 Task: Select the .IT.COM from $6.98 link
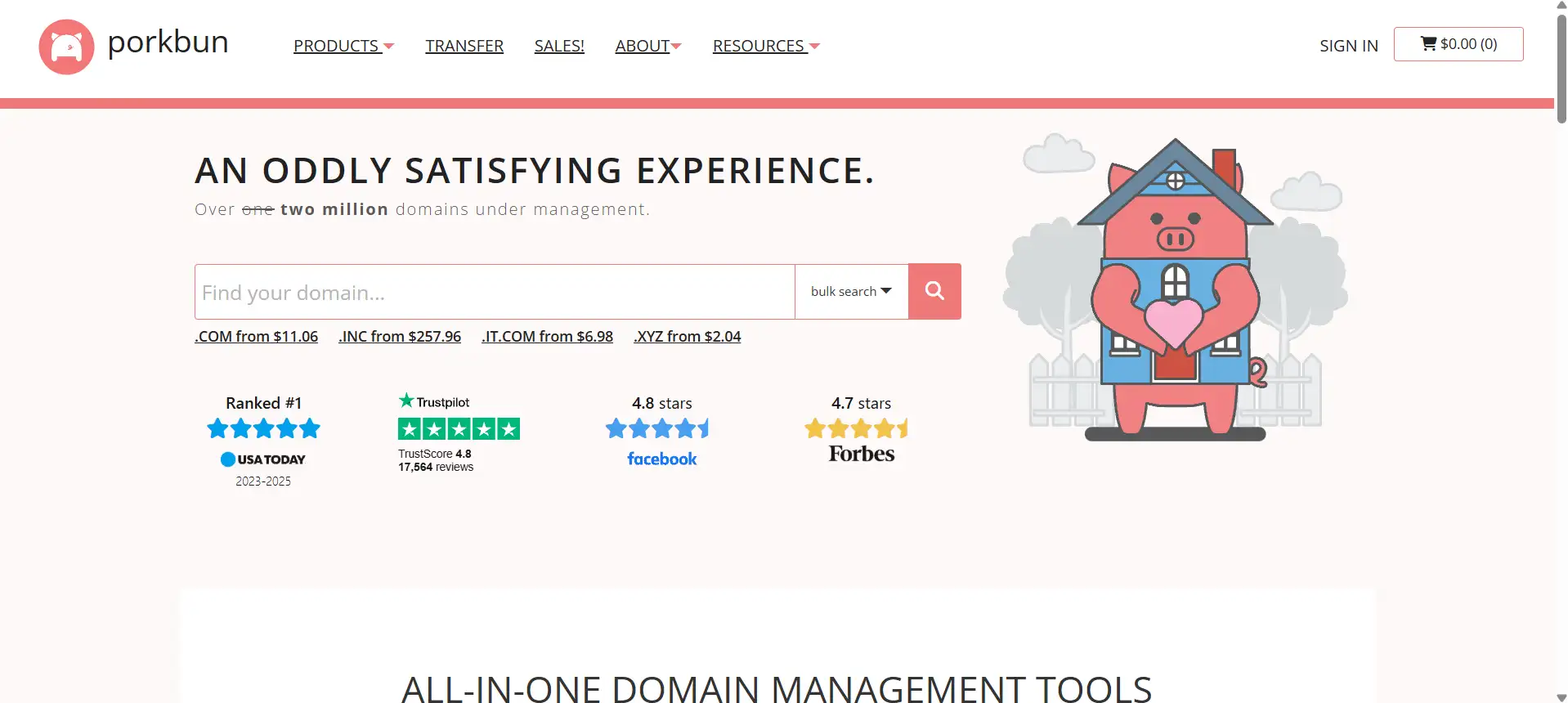547,336
